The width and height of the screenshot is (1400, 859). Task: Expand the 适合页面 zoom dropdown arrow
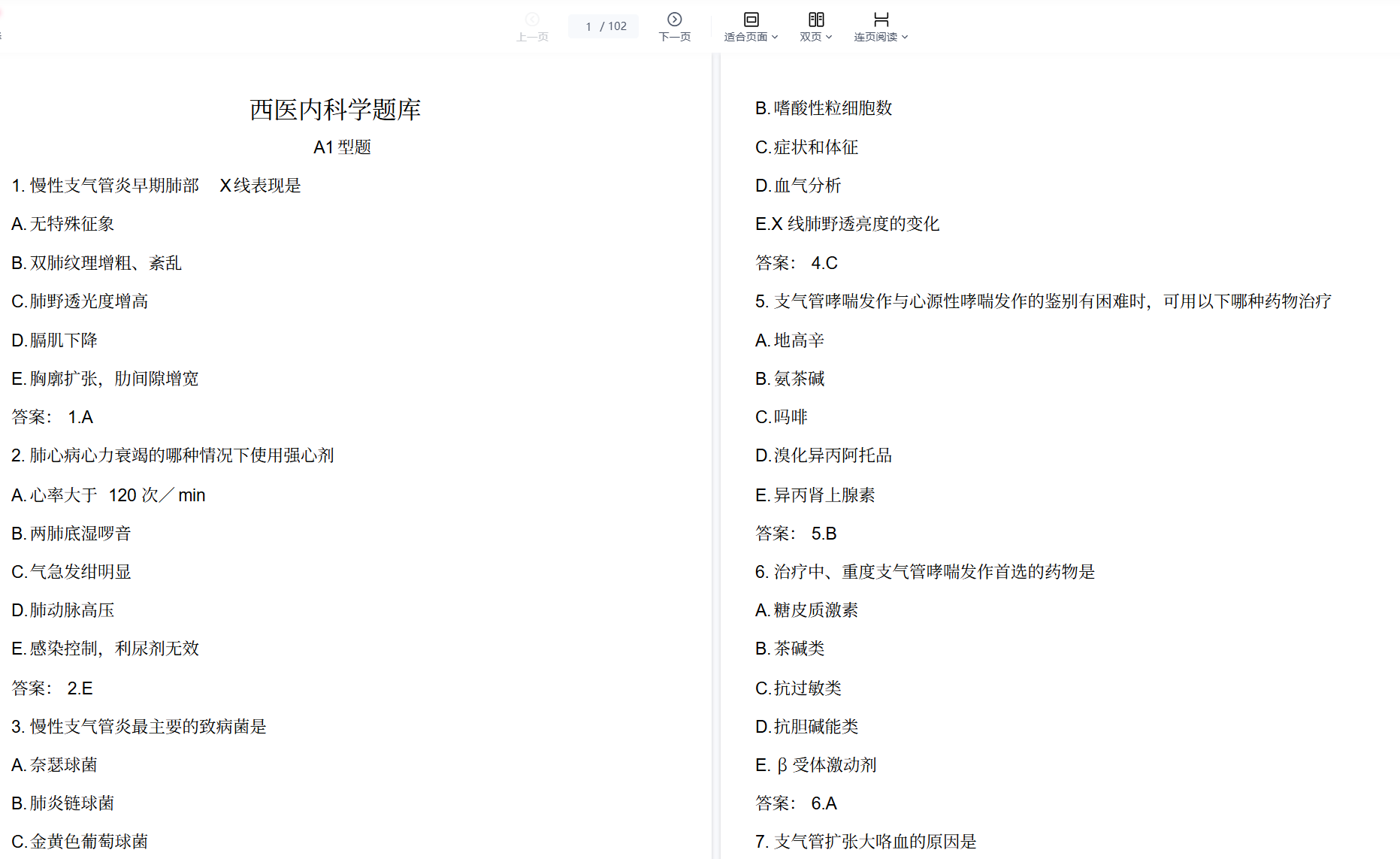point(775,37)
